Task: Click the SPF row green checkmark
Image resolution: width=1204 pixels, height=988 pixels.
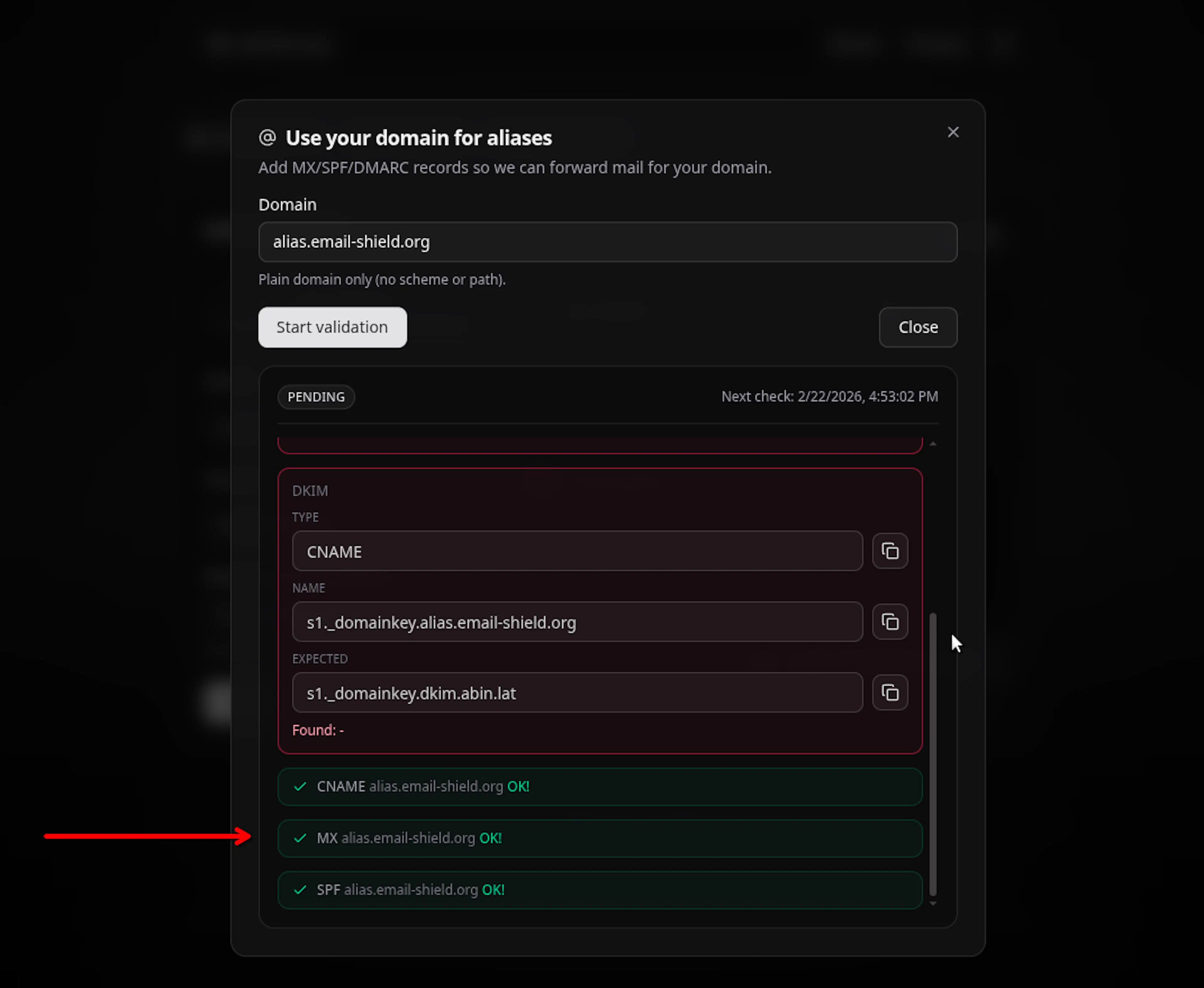Action: tap(300, 890)
